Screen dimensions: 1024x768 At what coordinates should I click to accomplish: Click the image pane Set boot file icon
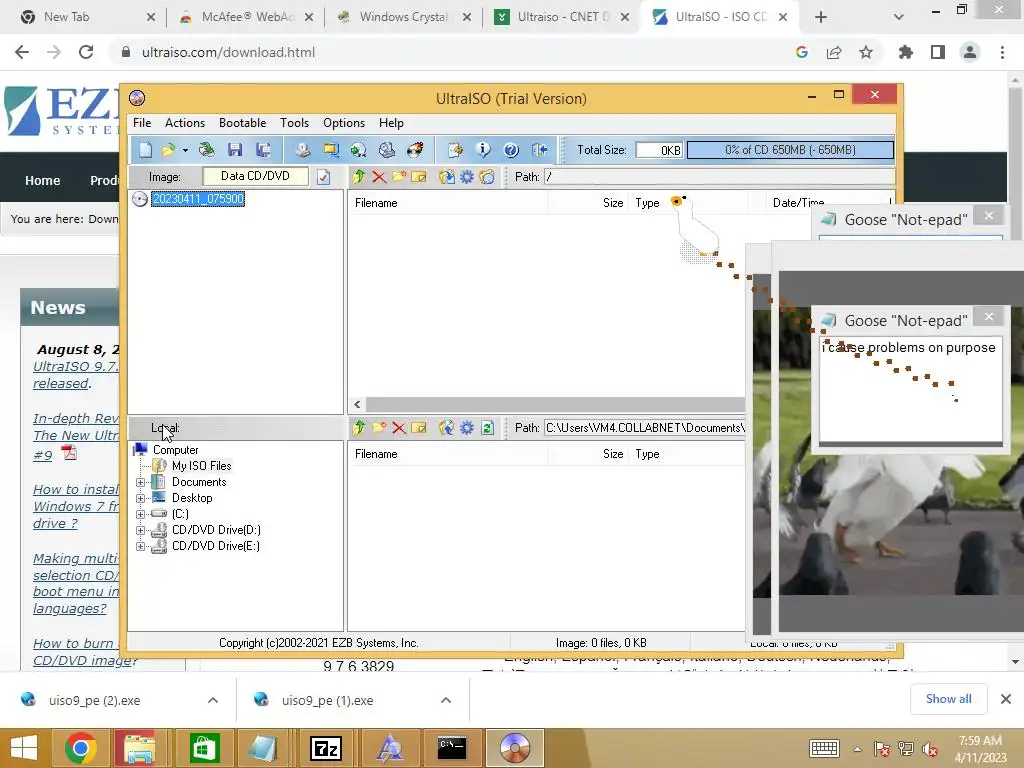487,176
